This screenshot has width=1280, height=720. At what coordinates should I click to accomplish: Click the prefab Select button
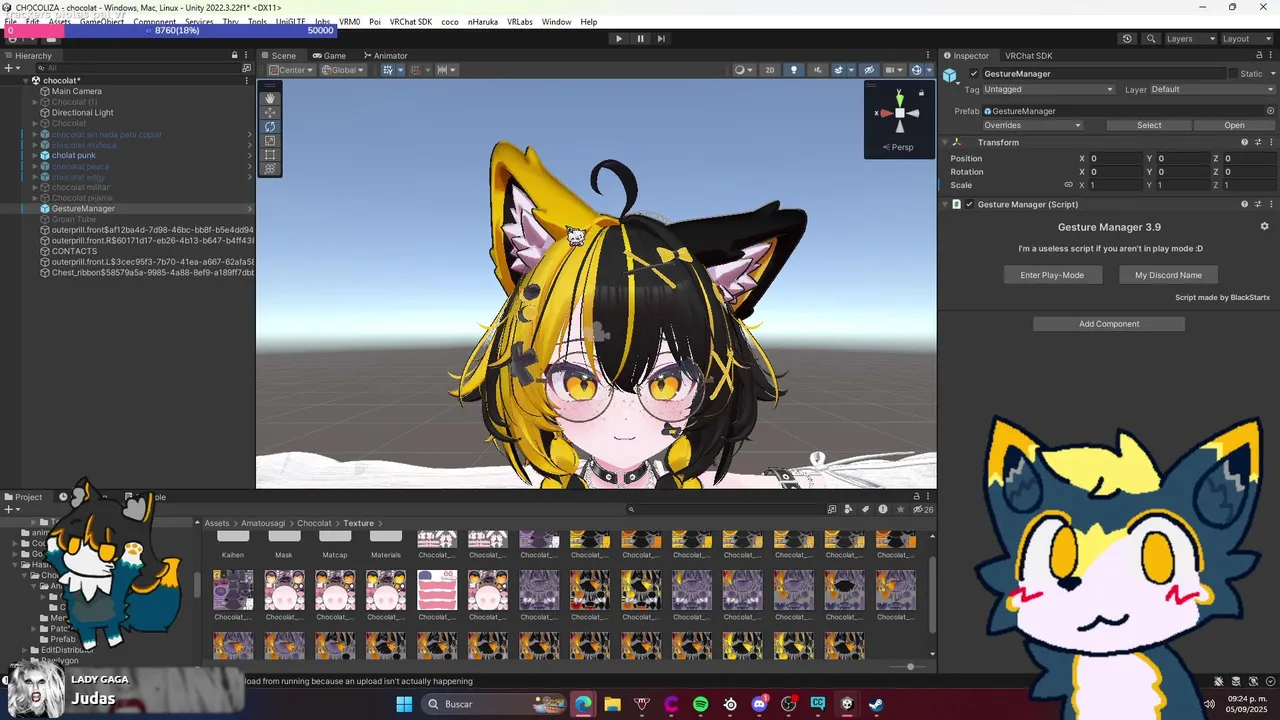(x=1149, y=126)
